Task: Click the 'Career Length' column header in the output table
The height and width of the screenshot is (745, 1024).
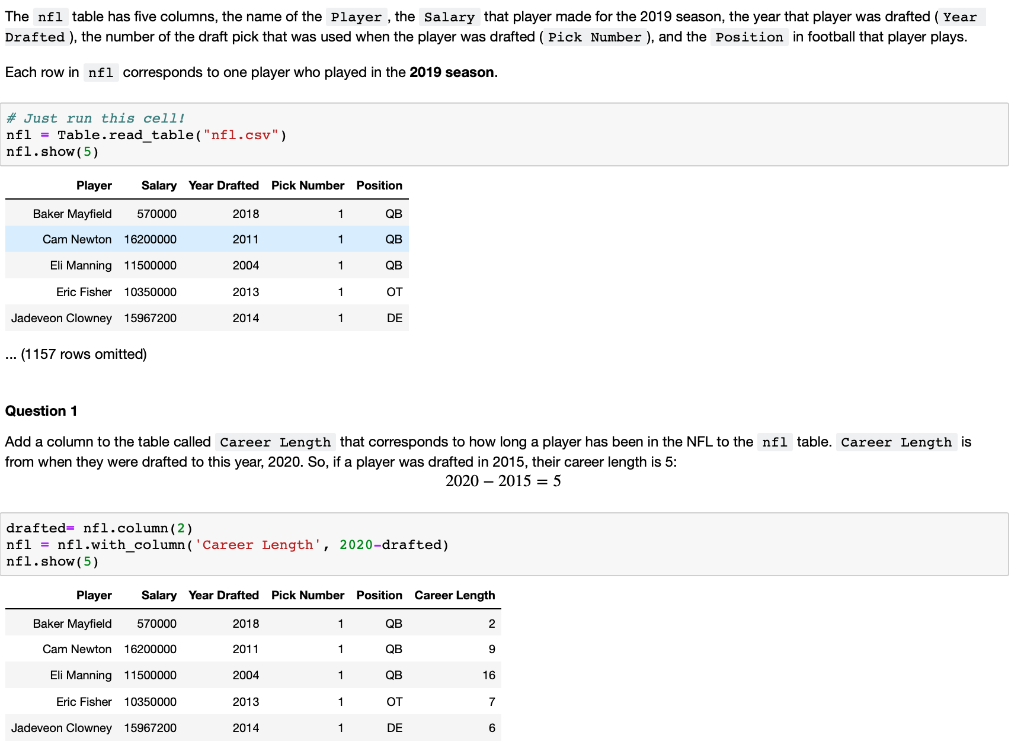Action: pyautogui.click(x=455, y=595)
